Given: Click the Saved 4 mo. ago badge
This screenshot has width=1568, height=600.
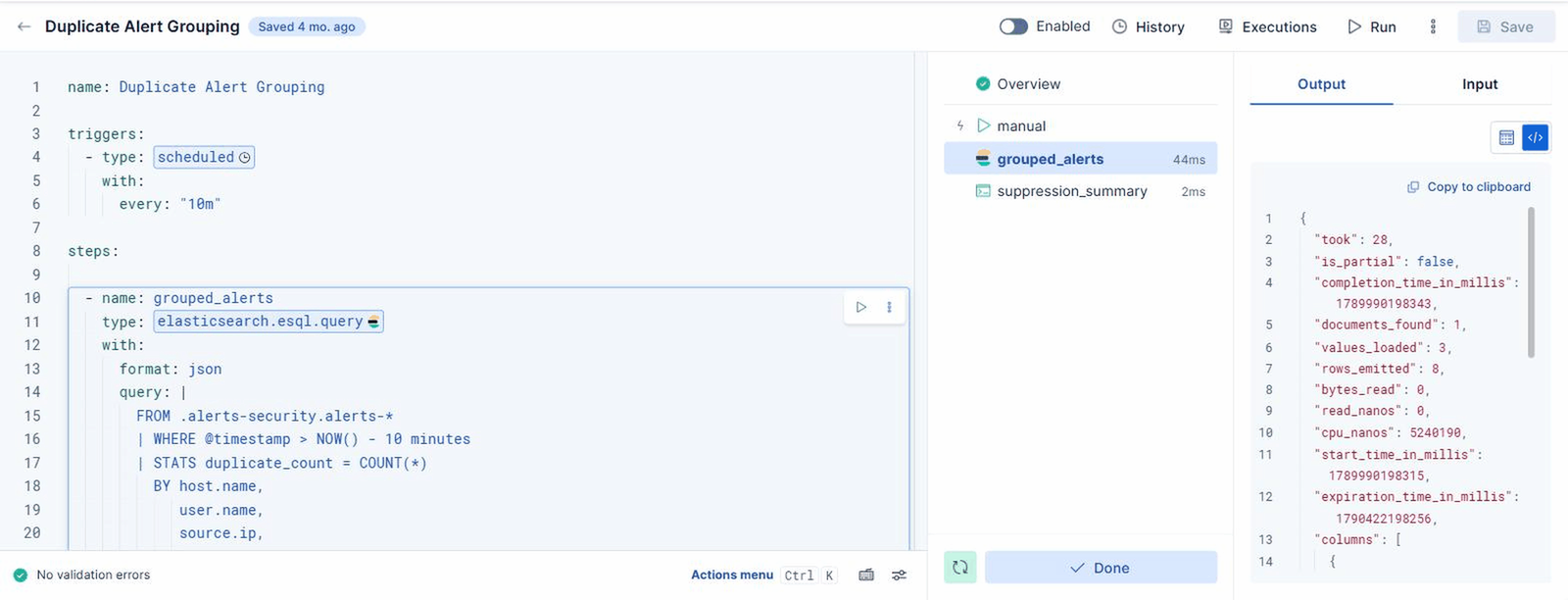Looking at the screenshot, I should pos(307,26).
